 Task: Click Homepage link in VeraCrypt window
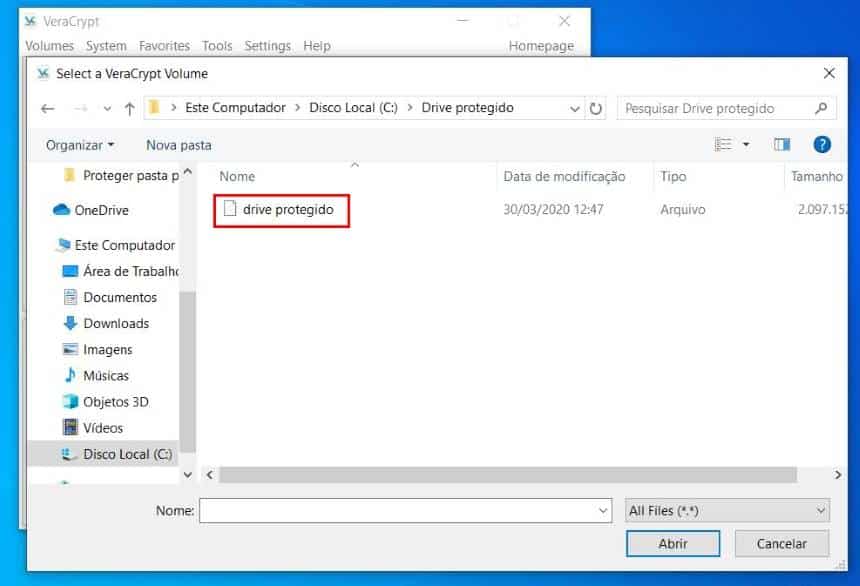click(x=541, y=46)
